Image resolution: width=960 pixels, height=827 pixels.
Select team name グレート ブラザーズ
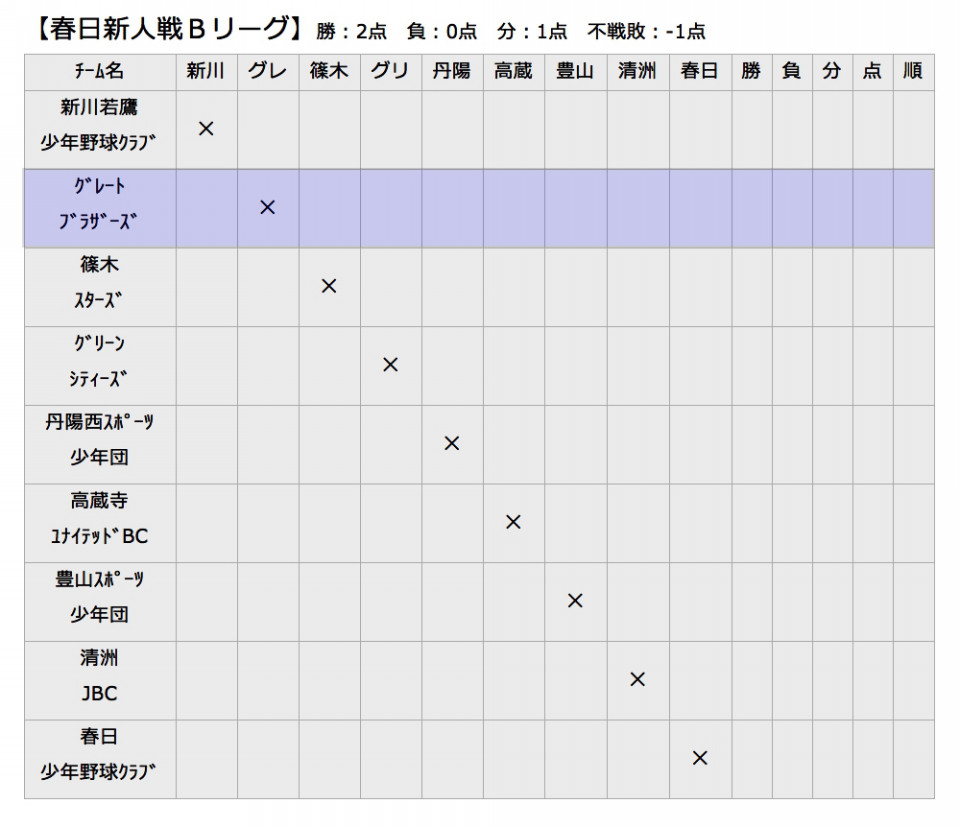pyautogui.click(x=99, y=204)
